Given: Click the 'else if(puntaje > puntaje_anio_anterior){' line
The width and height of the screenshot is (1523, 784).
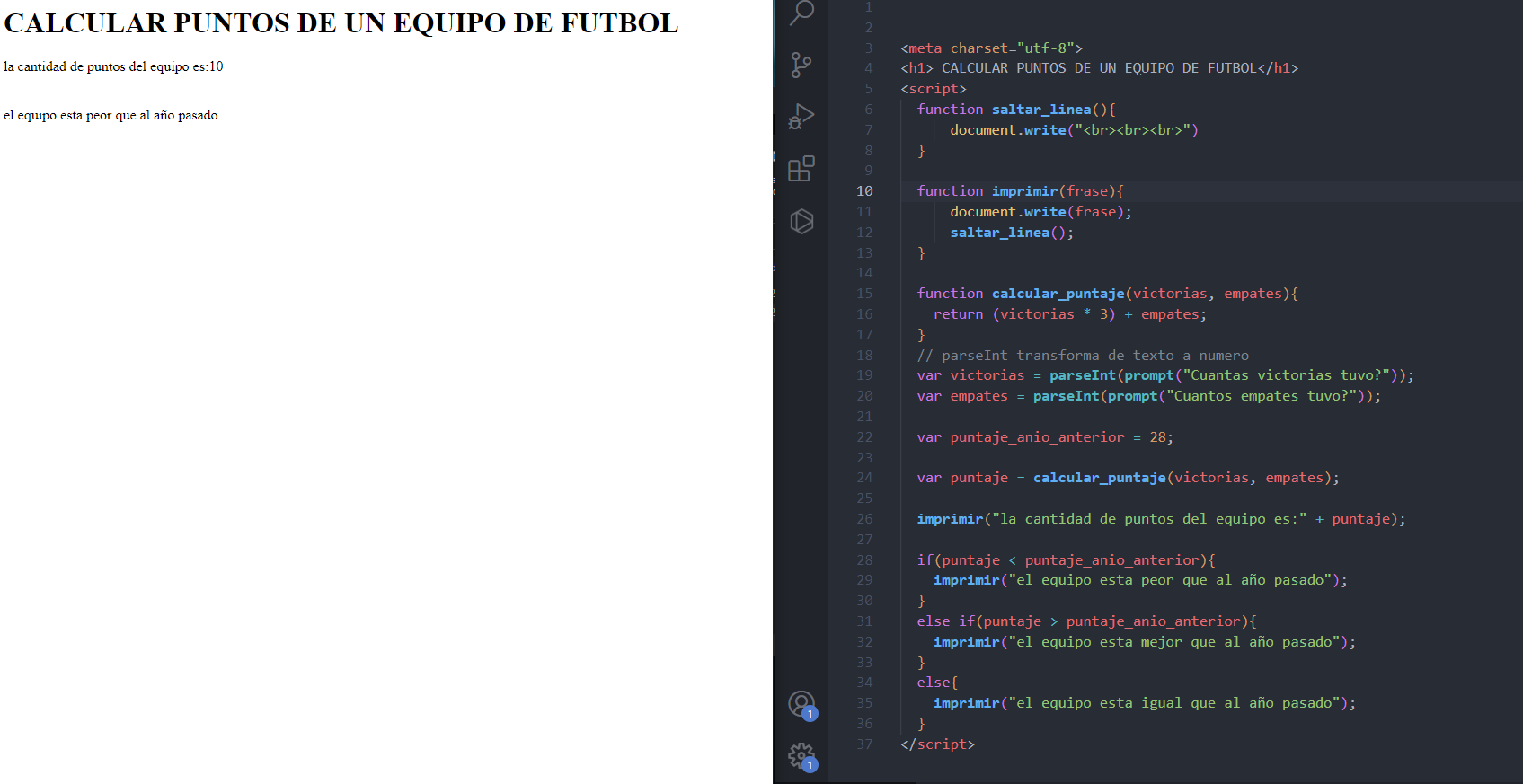Looking at the screenshot, I should pyautogui.click(x=1086, y=621).
